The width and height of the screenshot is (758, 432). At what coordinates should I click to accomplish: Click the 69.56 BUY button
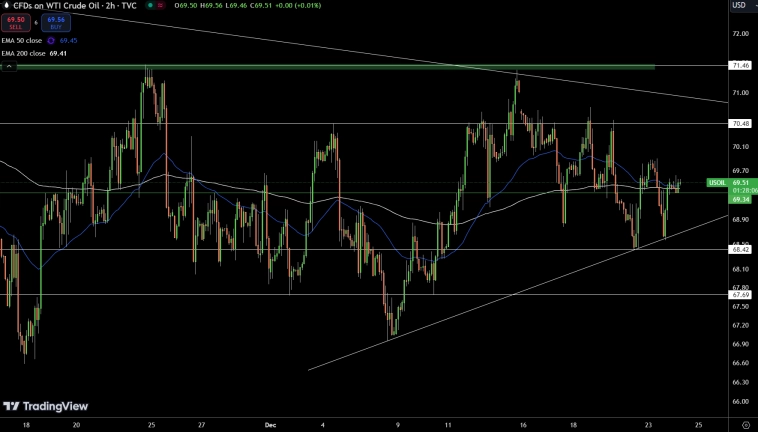point(56,22)
